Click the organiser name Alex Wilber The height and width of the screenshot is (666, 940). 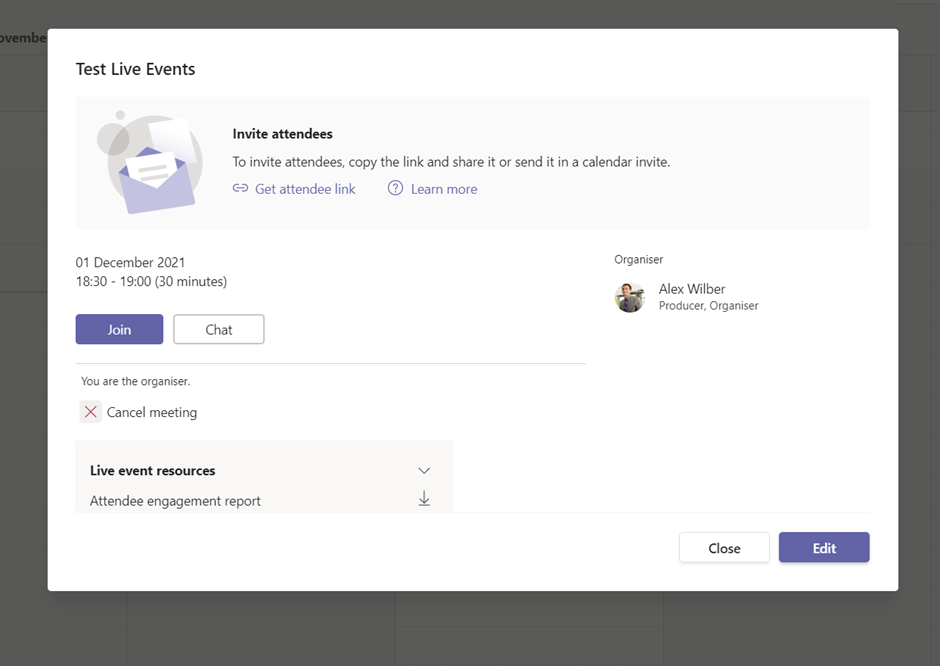click(692, 289)
